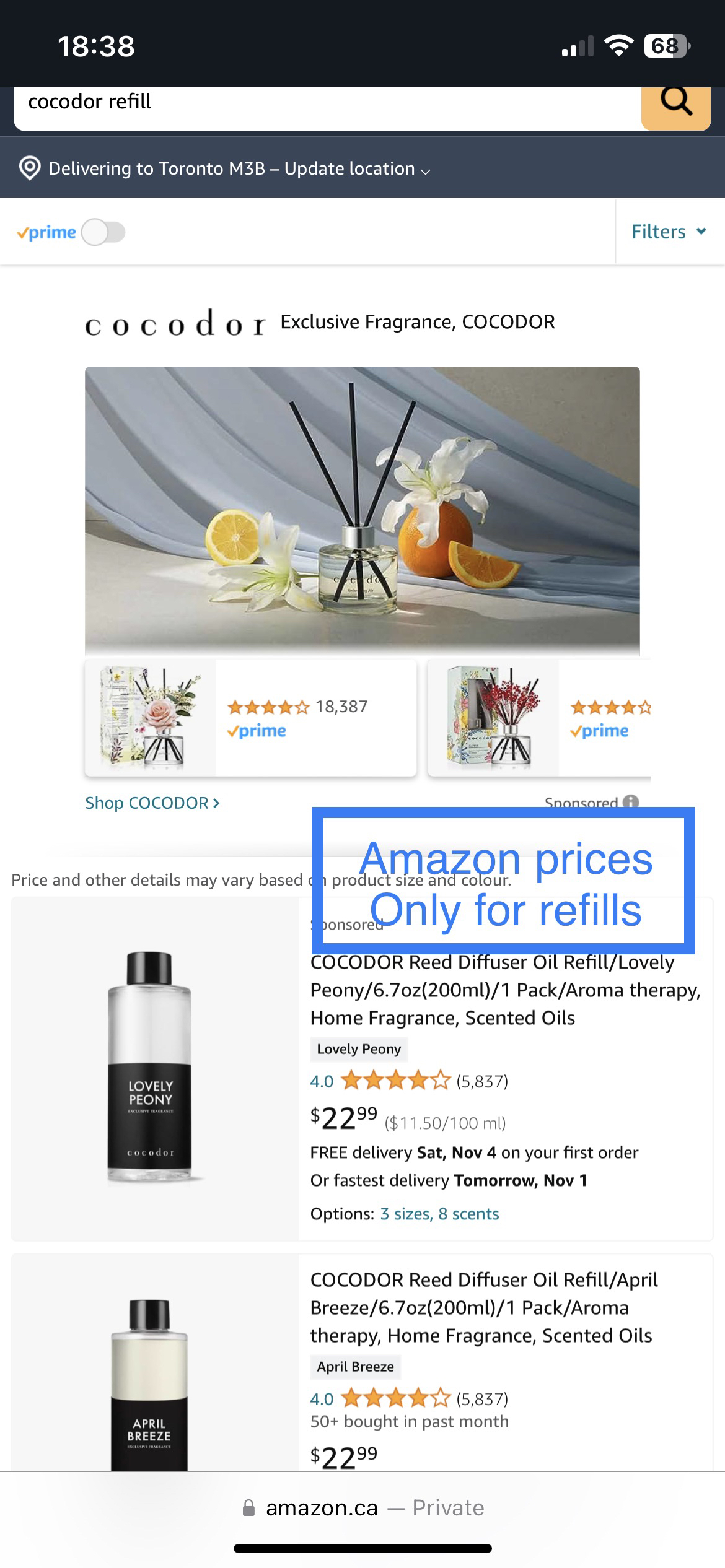The image size is (725, 1568).
Task: Enable the prime filter toggle
Action: (x=103, y=233)
